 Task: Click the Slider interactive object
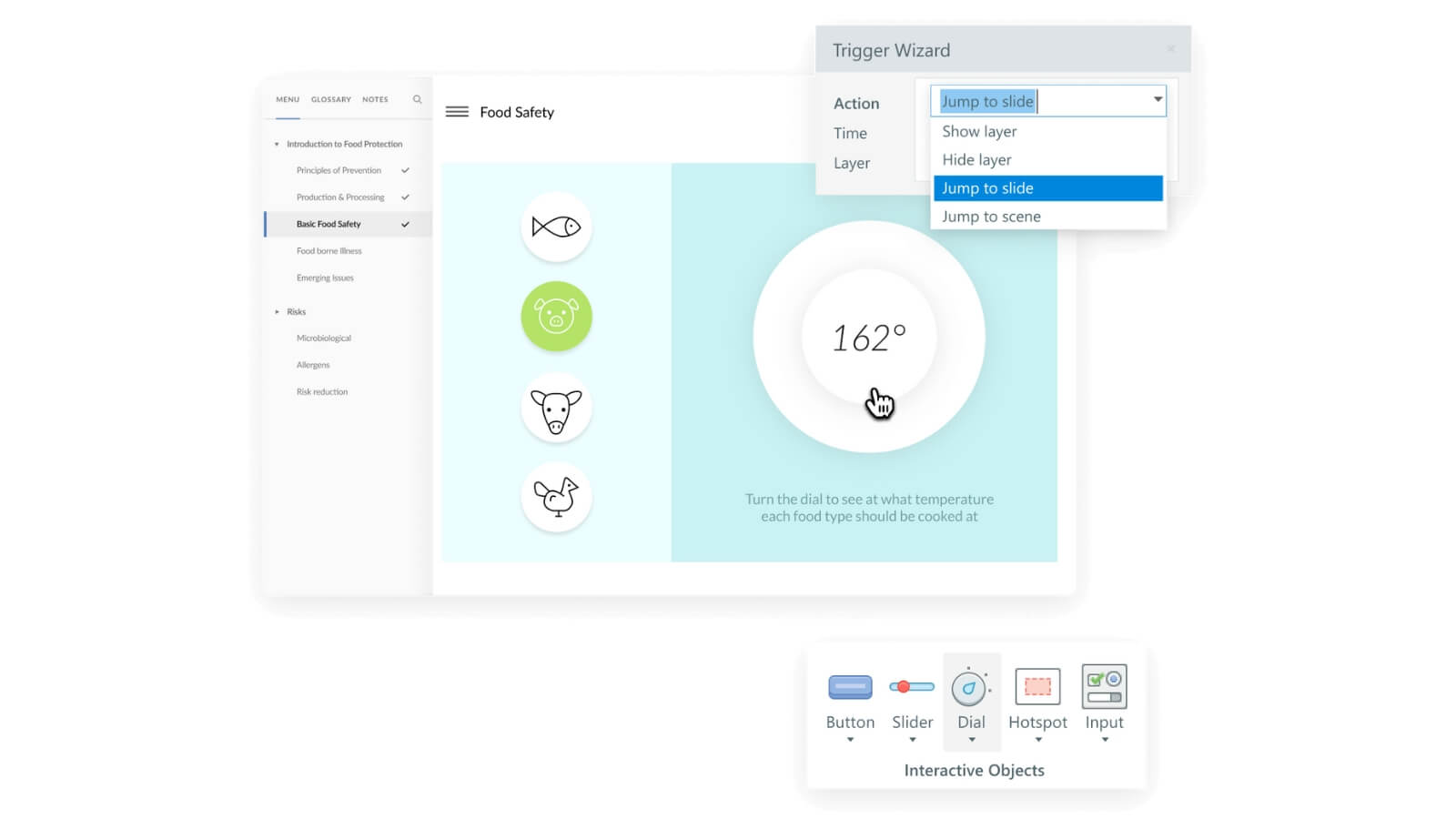(912, 699)
